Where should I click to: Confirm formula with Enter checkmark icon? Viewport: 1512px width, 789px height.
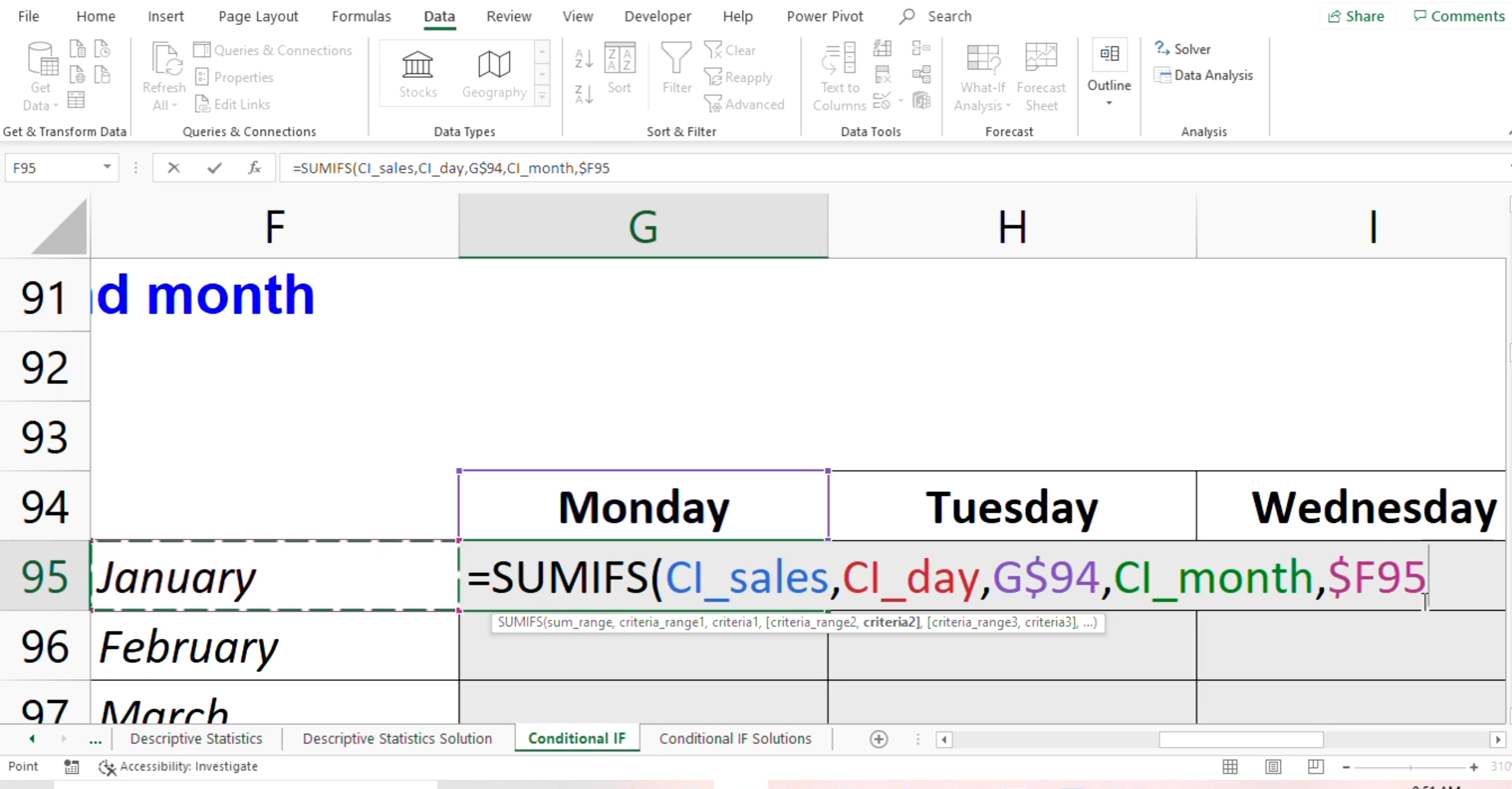(x=214, y=168)
